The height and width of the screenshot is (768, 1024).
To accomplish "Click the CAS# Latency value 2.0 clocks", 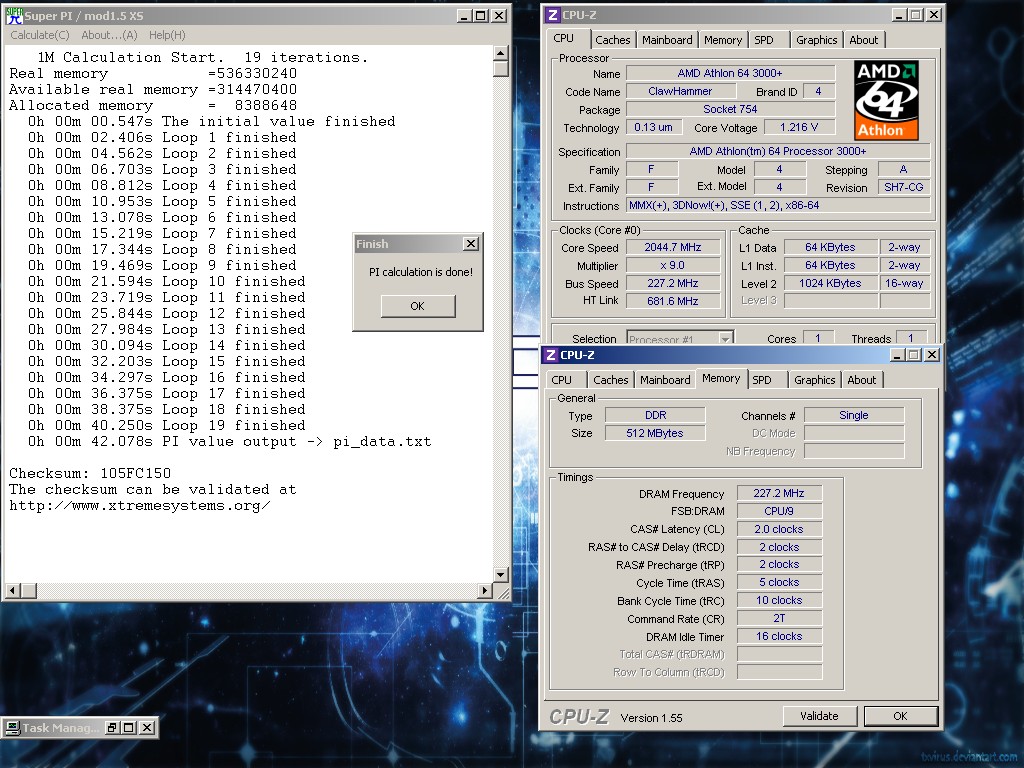I will pos(779,530).
